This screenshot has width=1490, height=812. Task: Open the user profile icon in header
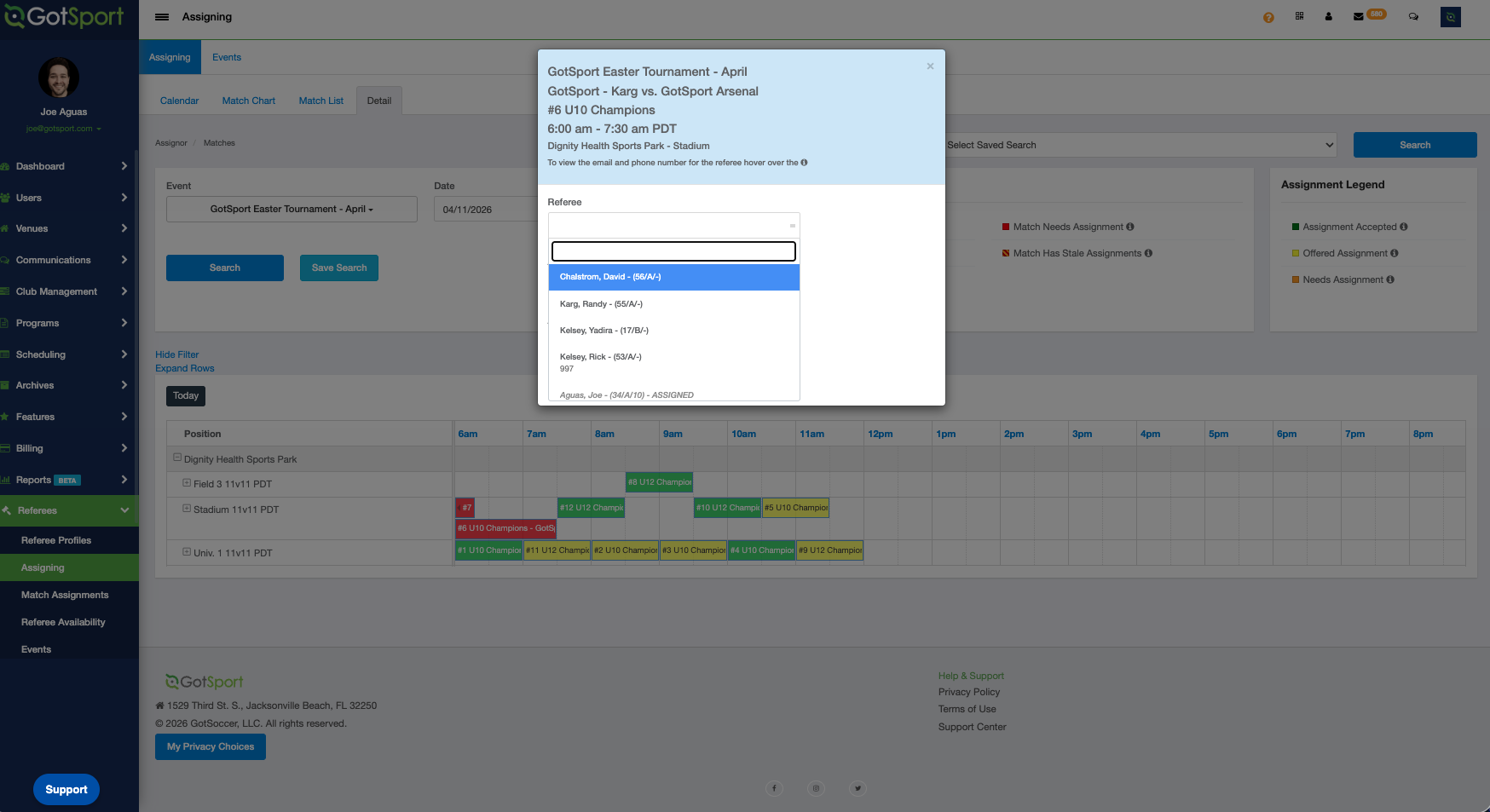(1328, 16)
